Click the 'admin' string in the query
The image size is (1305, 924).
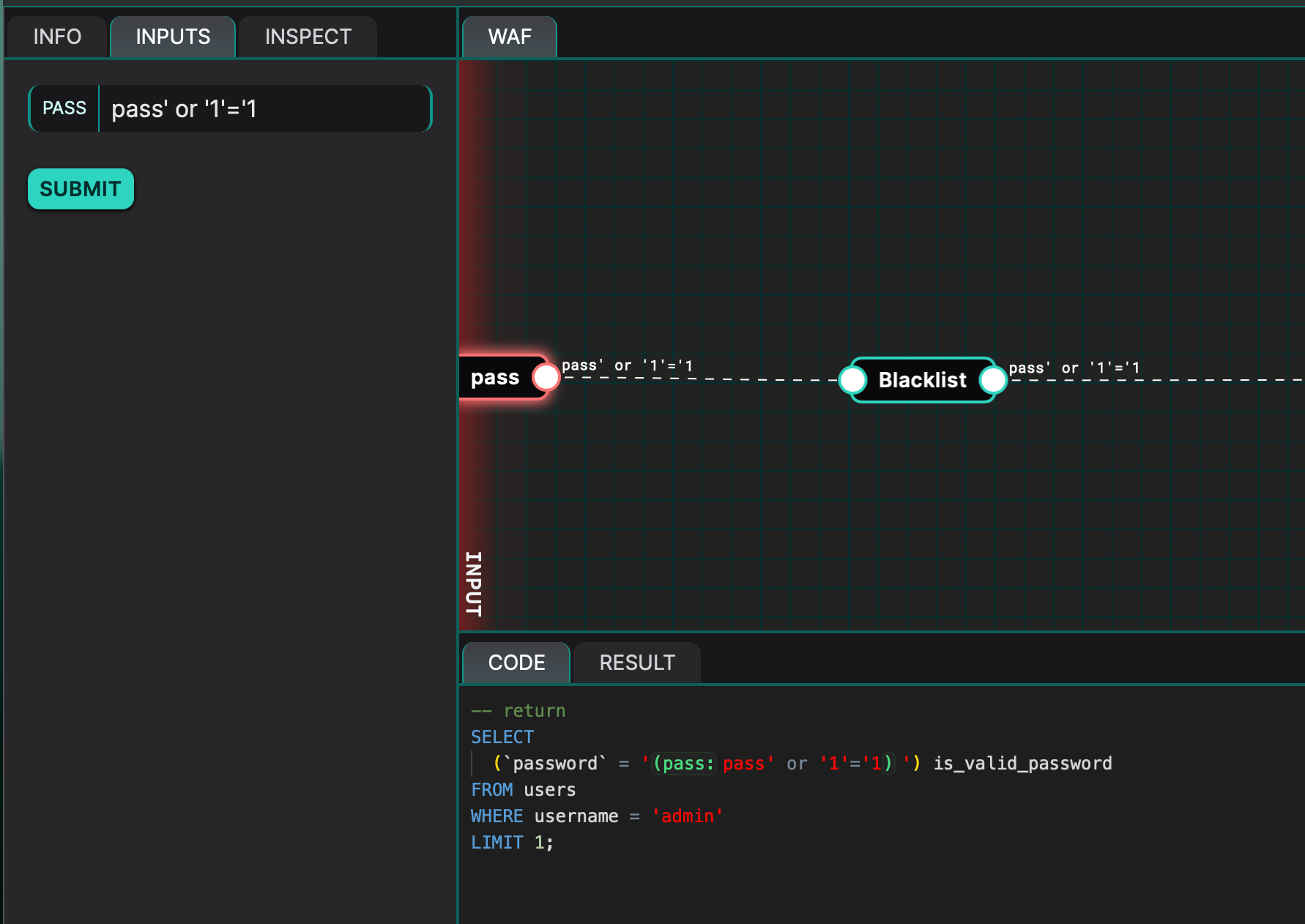(x=687, y=816)
